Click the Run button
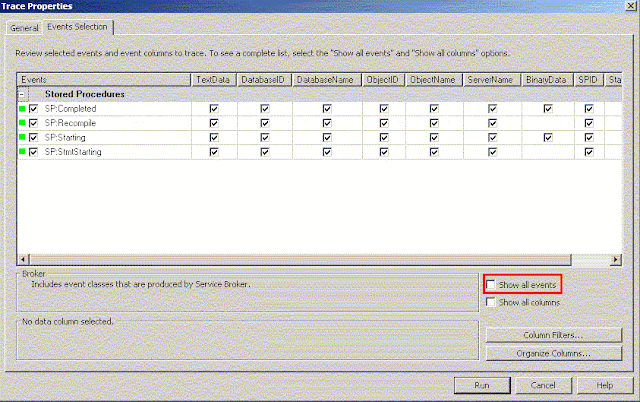This screenshot has height=402, width=640. [482, 385]
